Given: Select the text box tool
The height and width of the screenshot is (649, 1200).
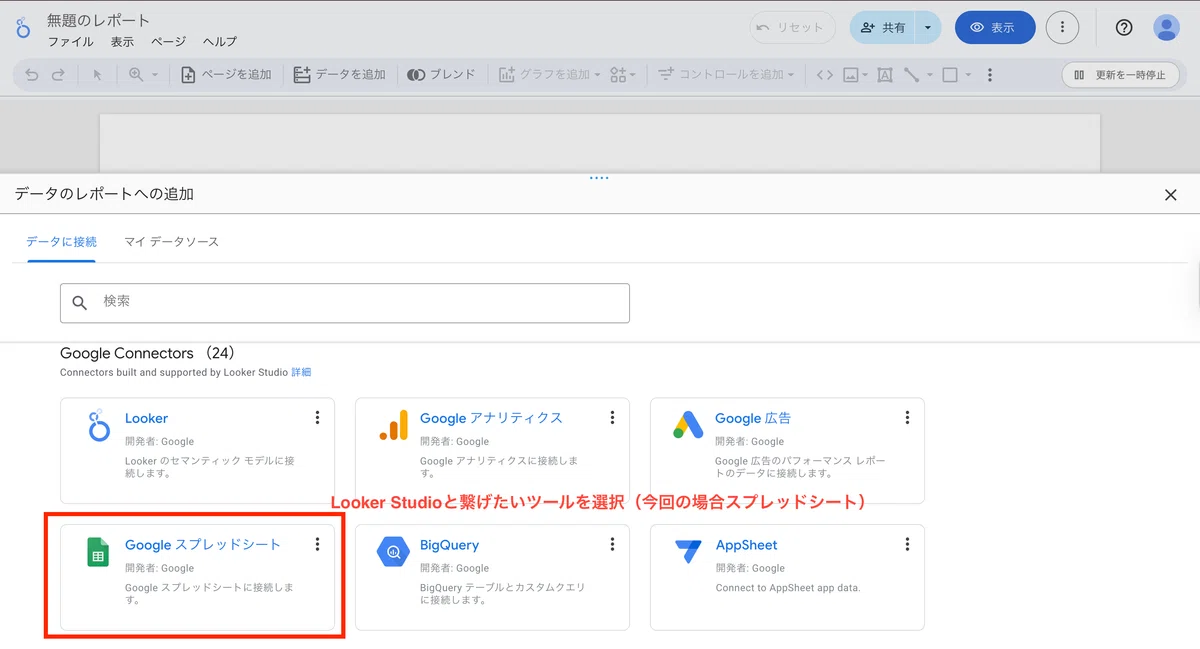Looking at the screenshot, I should pos(885,75).
